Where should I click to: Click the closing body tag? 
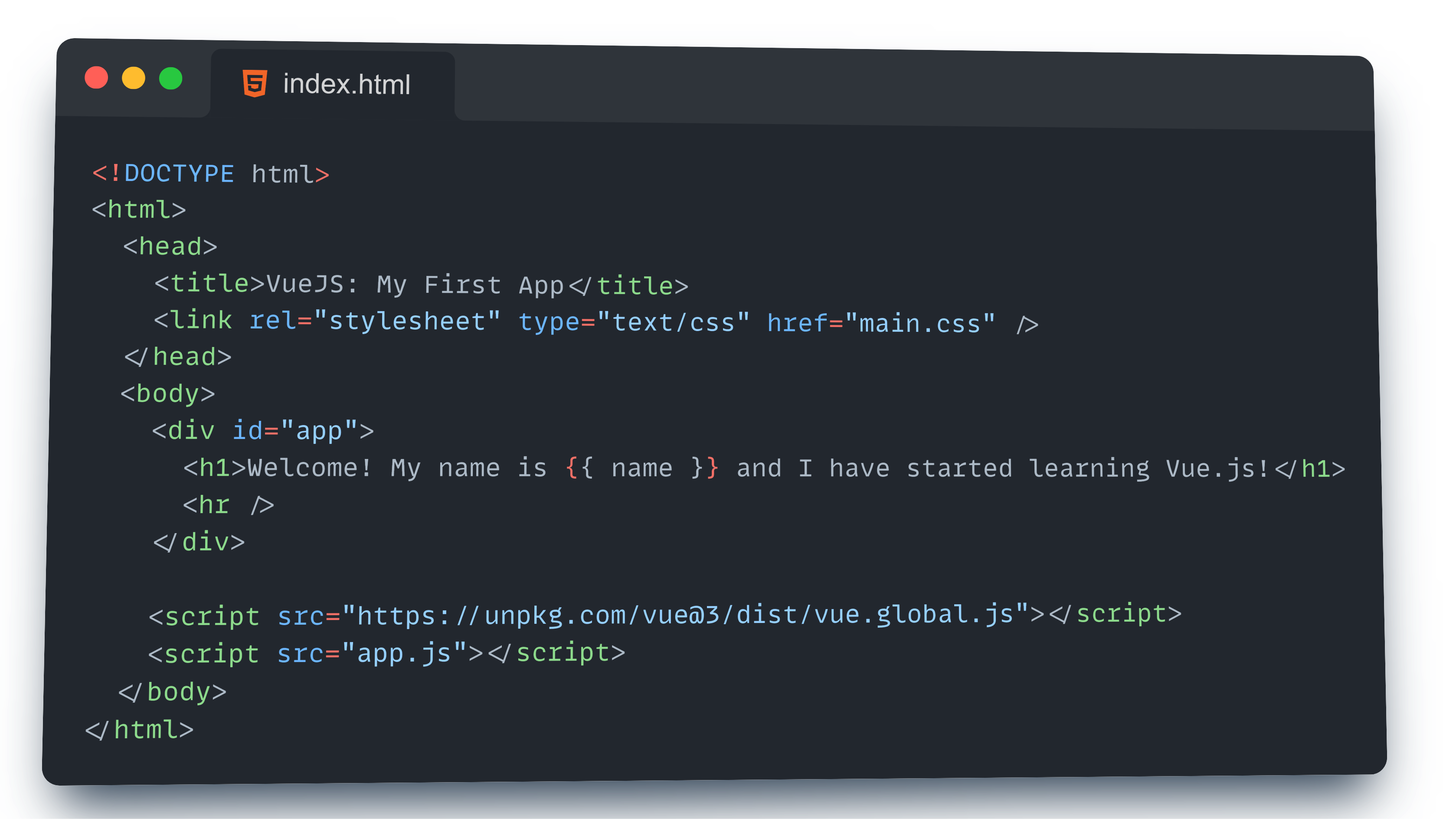tap(172, 692)
